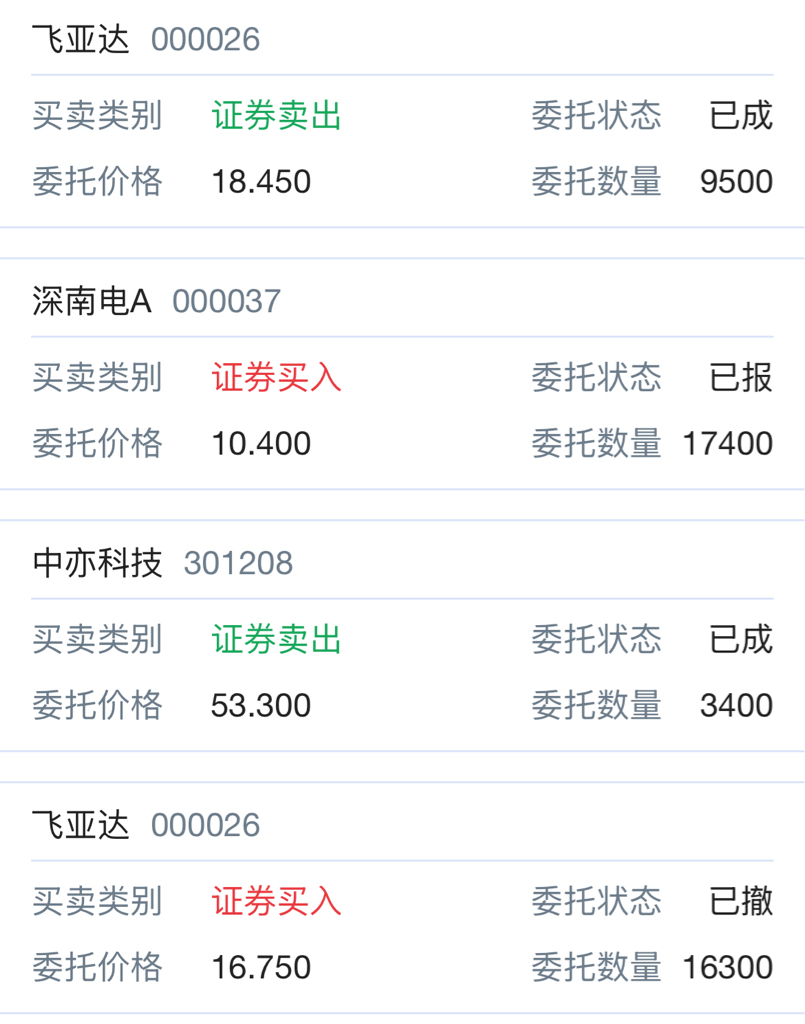Click the 证券买入 label for 深南电A
The width and height of the screenshot is (805, 1024).
(276, 377)
